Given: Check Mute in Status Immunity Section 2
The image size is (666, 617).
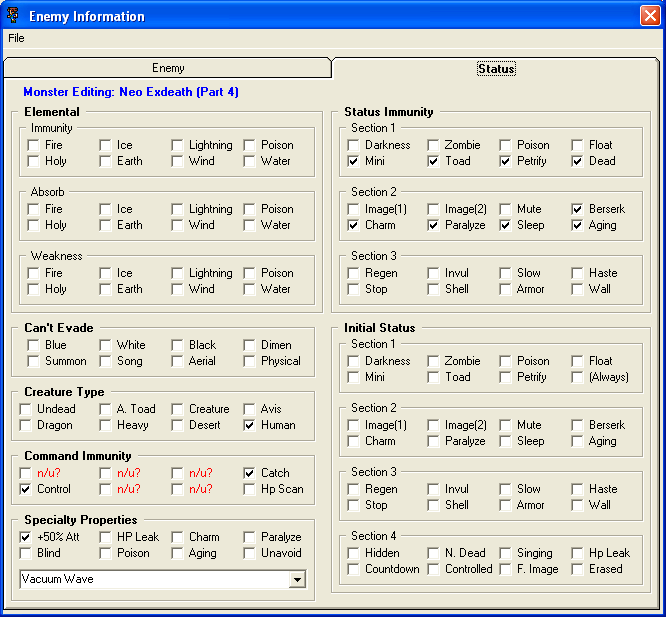Looking at the screenshot, I should tap(505, 209).
